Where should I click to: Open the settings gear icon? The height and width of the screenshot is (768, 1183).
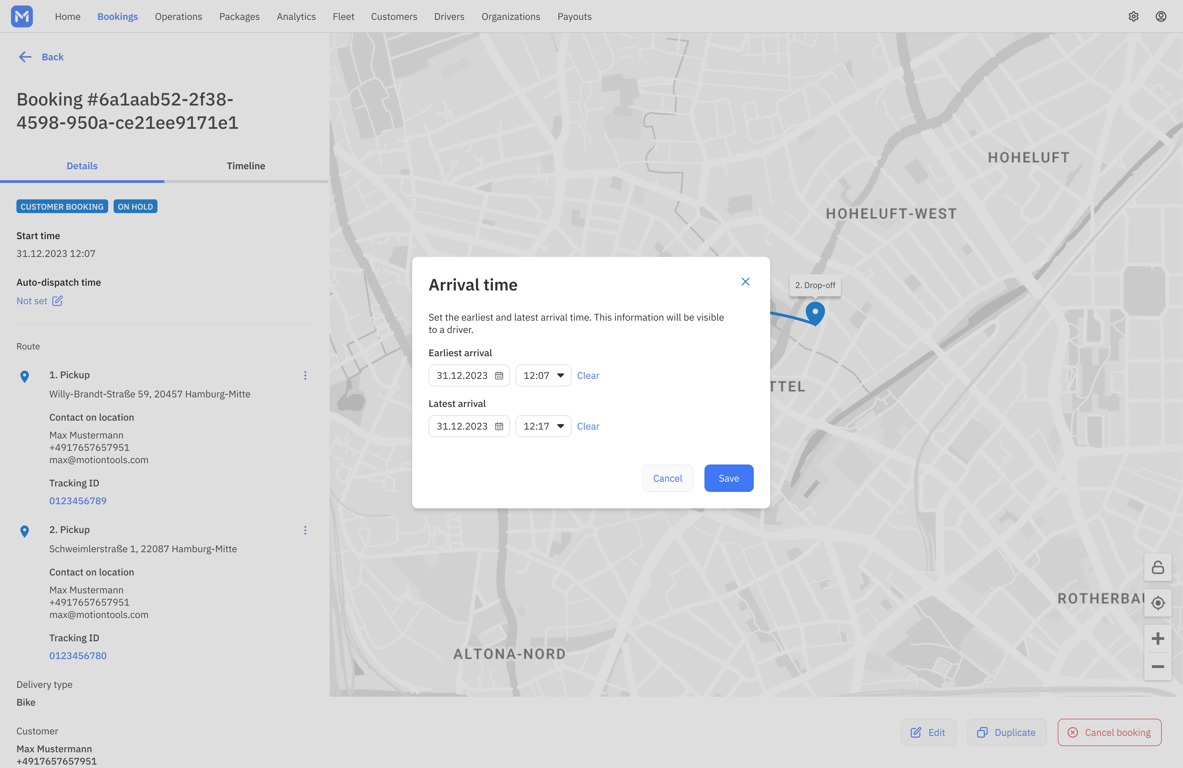(x=1133, y=17)
